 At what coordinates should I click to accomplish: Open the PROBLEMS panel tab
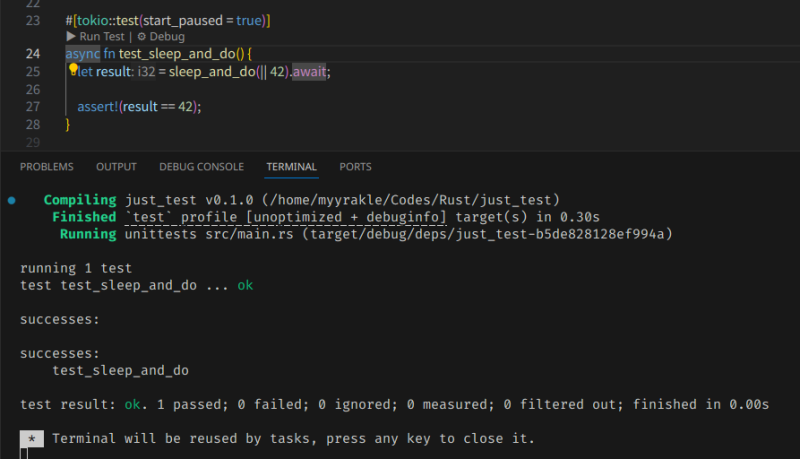click(x=47, y=167)
